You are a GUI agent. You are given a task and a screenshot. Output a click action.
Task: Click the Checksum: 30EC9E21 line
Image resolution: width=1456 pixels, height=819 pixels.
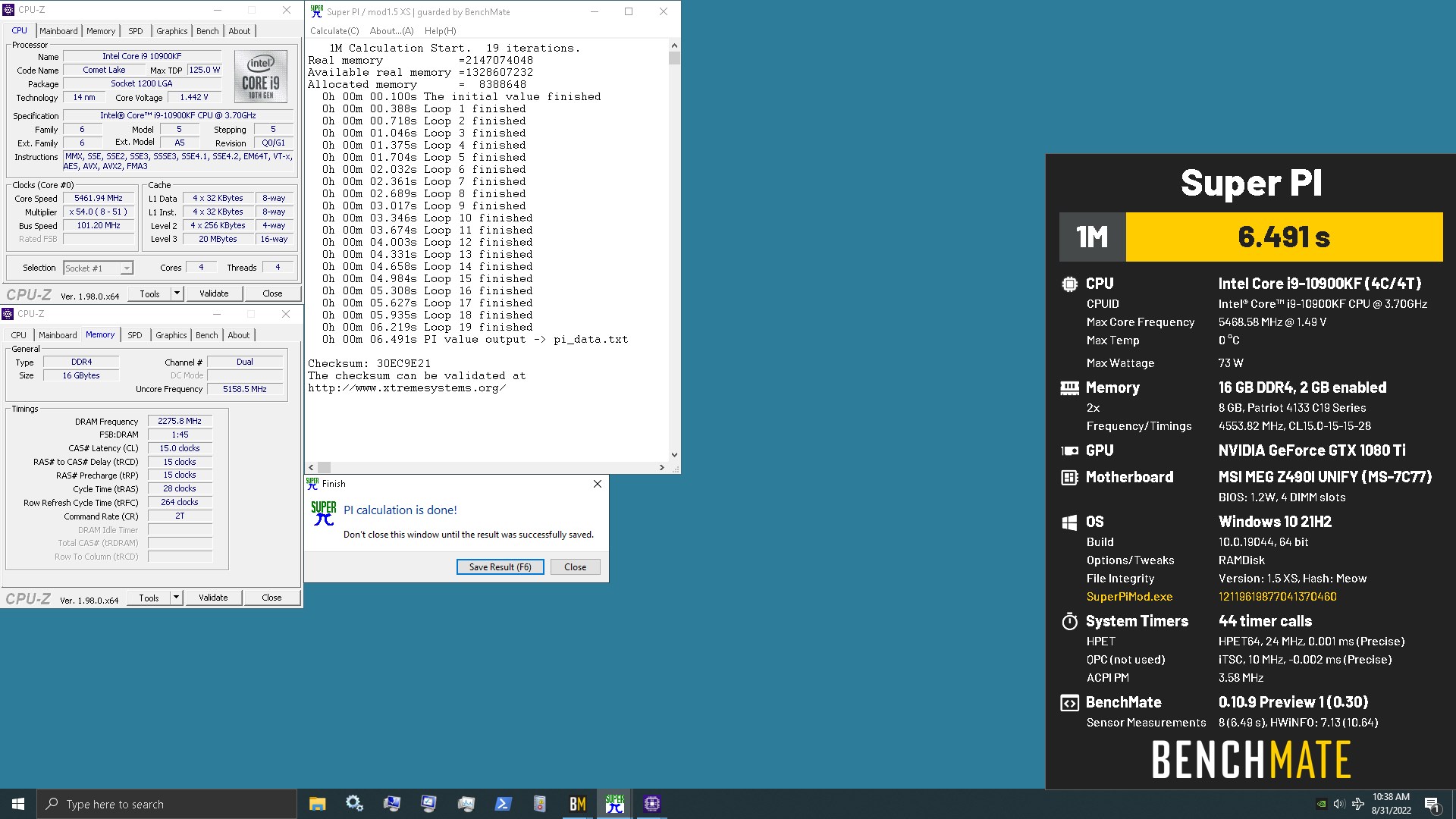click(x=369, y=363)
